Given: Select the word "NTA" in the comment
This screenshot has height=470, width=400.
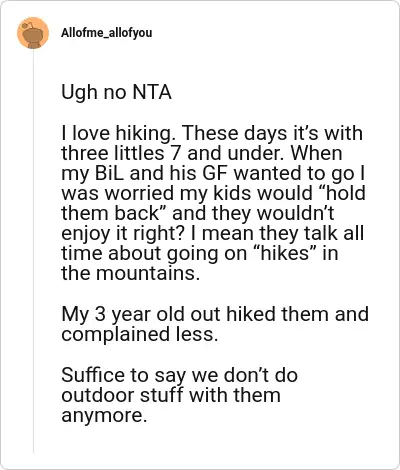Looking at the screenshot, I should [152, 92].
